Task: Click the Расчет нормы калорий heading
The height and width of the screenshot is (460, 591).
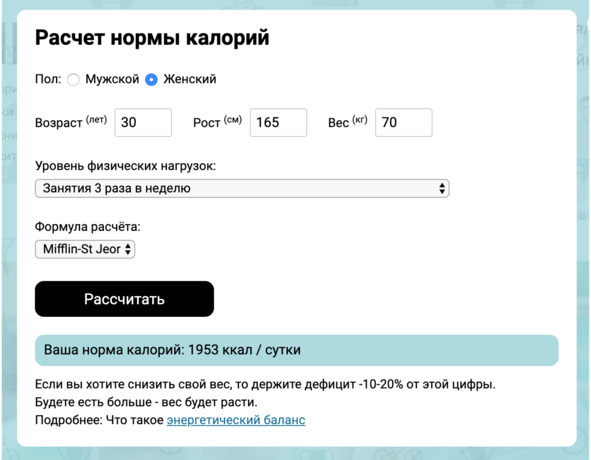Action: 152,38
